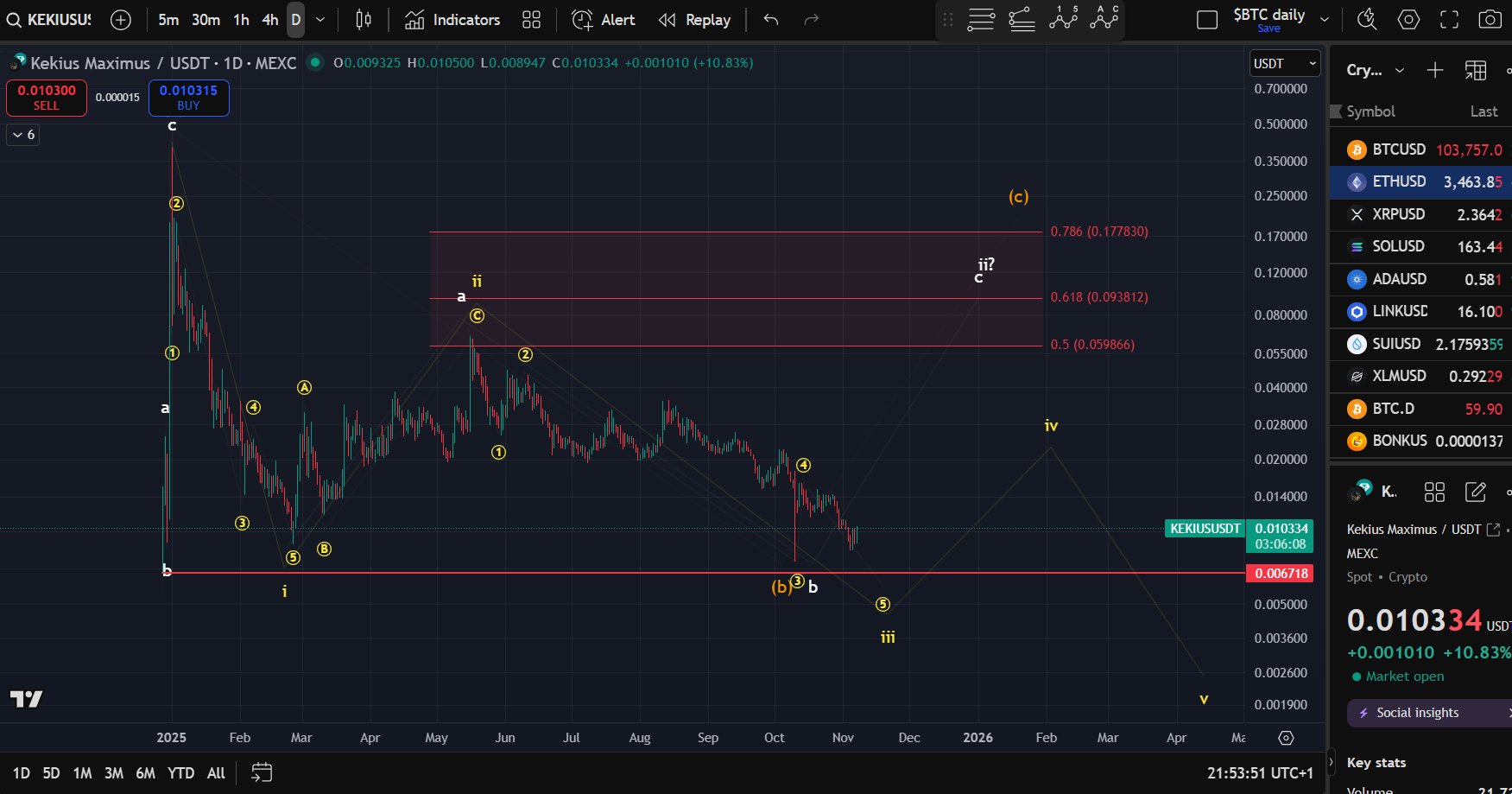Click the SELL 0.010300 button
The width and height of the screenshot is (1512, 794).
47,98
